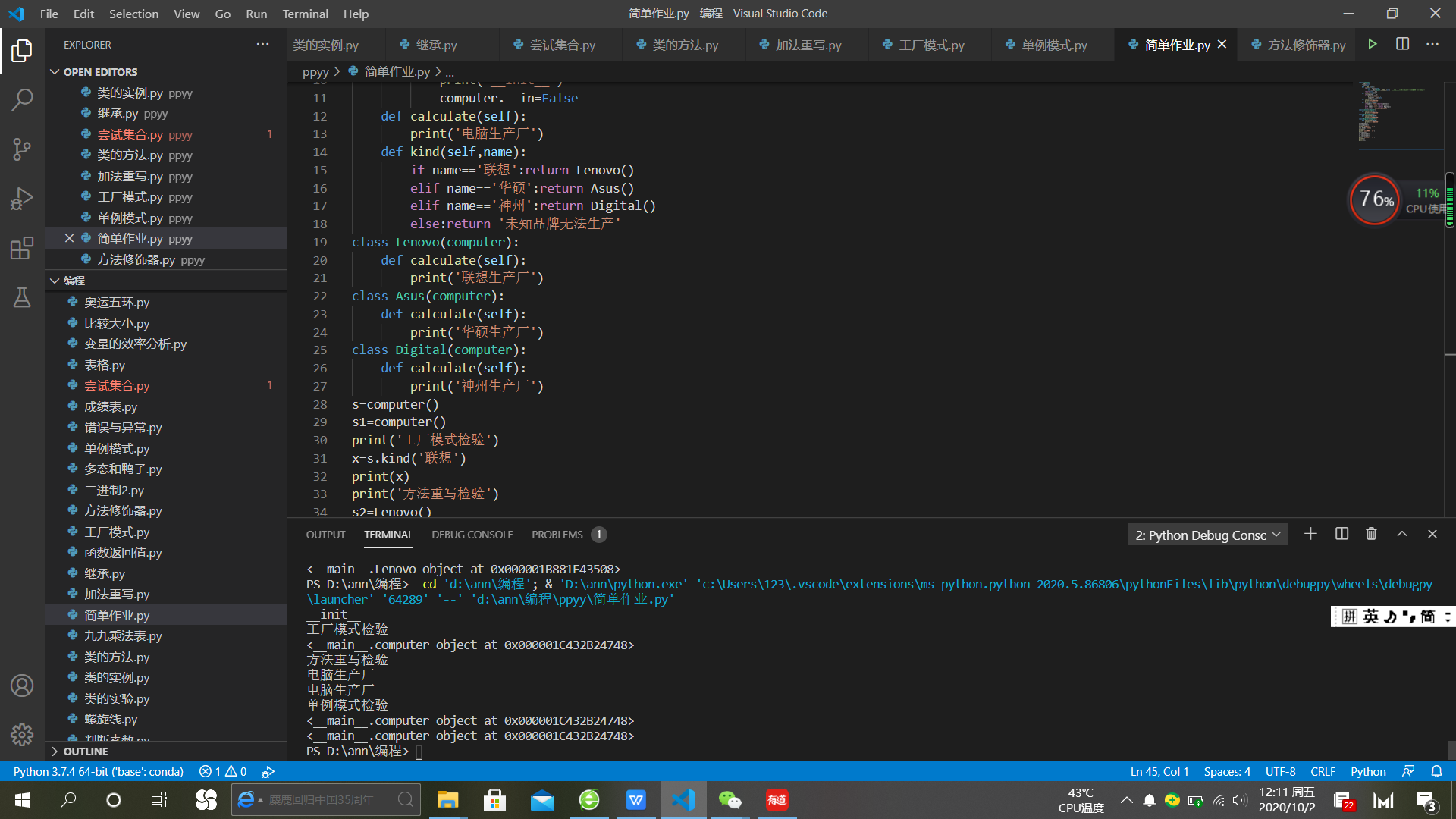
Task: Switch to the 尝试集合.py editor tab
Action: [x=561, y=45]
